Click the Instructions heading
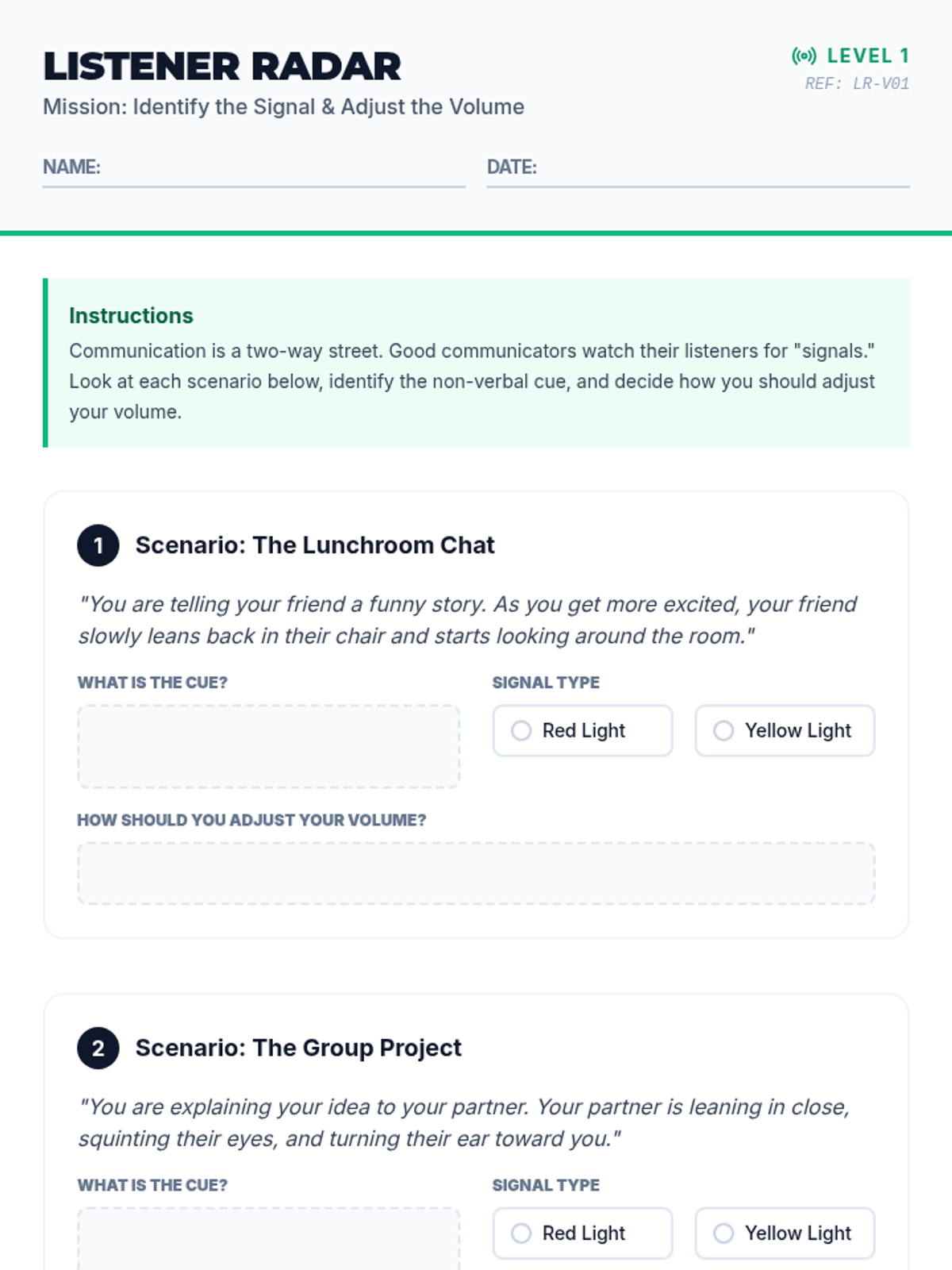952x1270 pixels. click(x=131, y=316)
